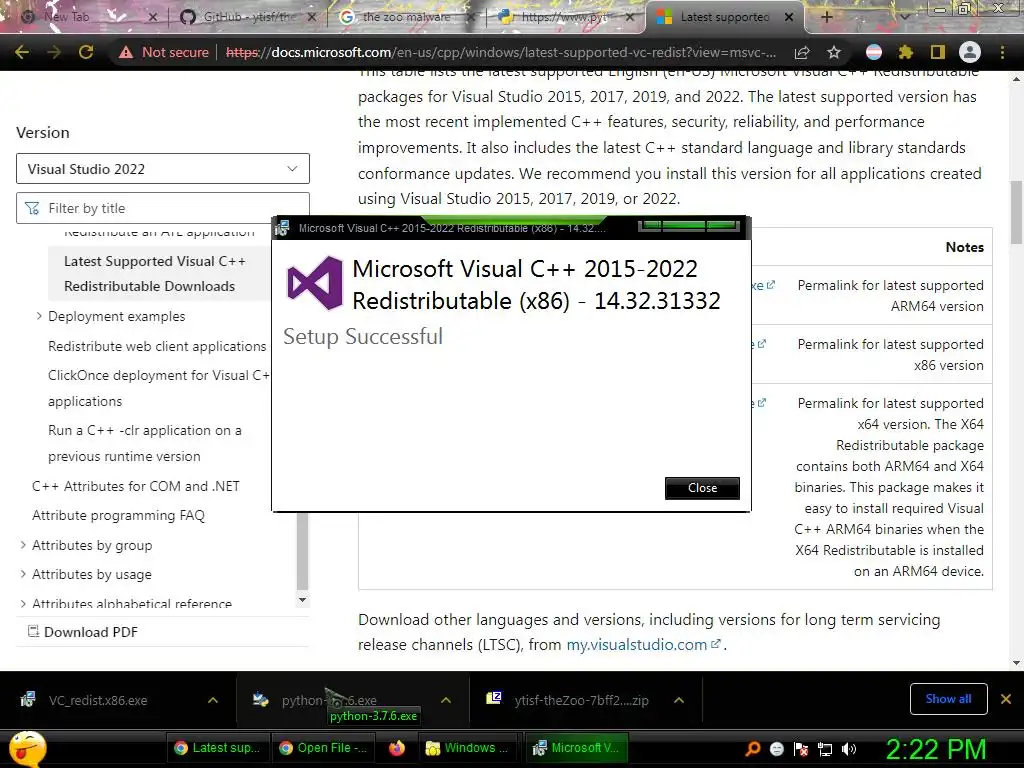Open Redistribute web client applications item

click(157, 346)
